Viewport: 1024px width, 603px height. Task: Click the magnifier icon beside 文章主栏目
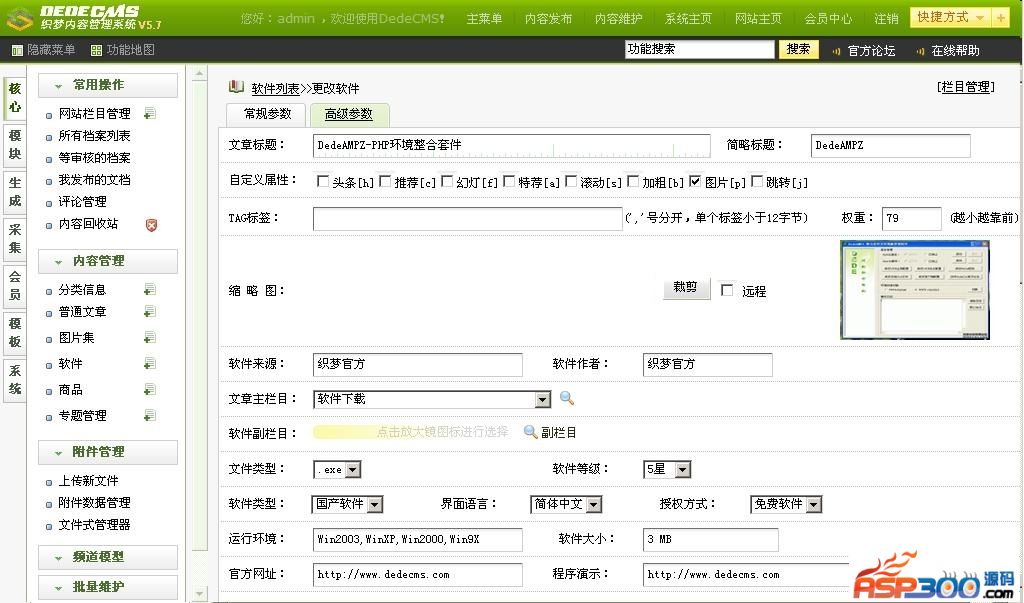[x=567, y=398]
